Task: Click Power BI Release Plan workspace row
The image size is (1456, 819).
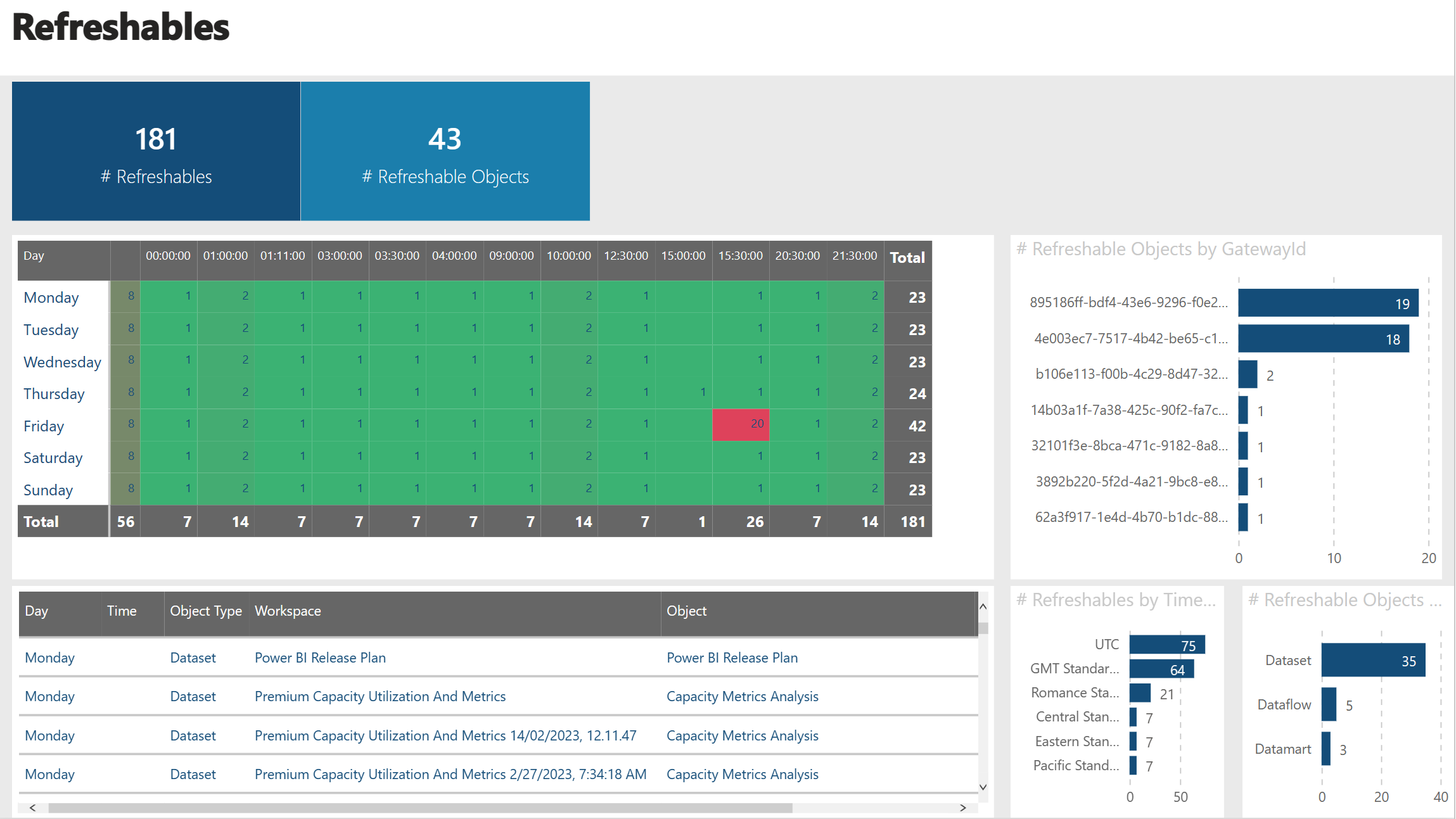Action: pos(320,658)
